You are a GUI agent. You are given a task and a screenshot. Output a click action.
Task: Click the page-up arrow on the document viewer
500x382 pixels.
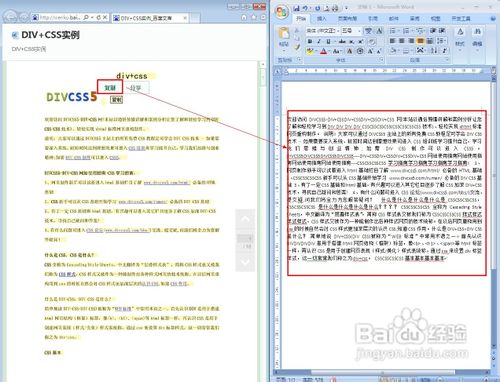tap(245, 219)
